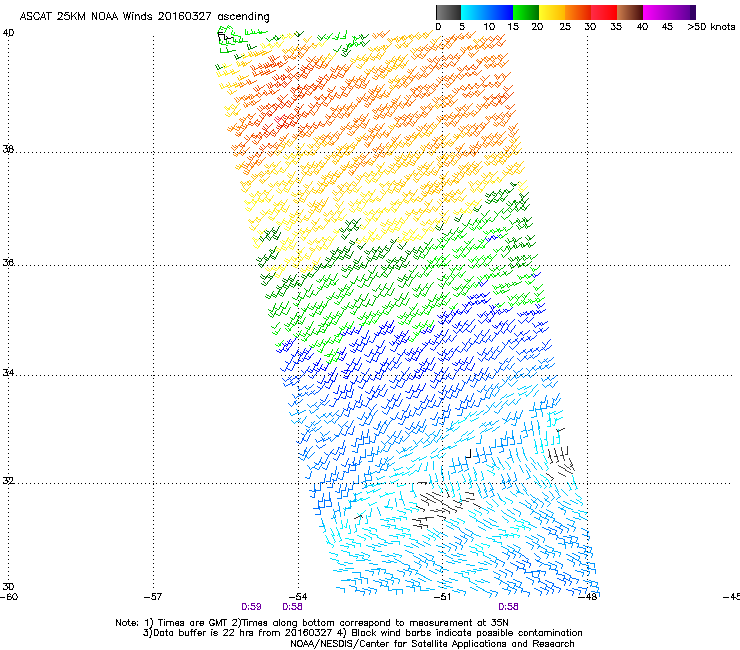Click the '25' label under the color bar
Image resolution: width=740 pixels, height=650 pixels.
pos(565,27)
